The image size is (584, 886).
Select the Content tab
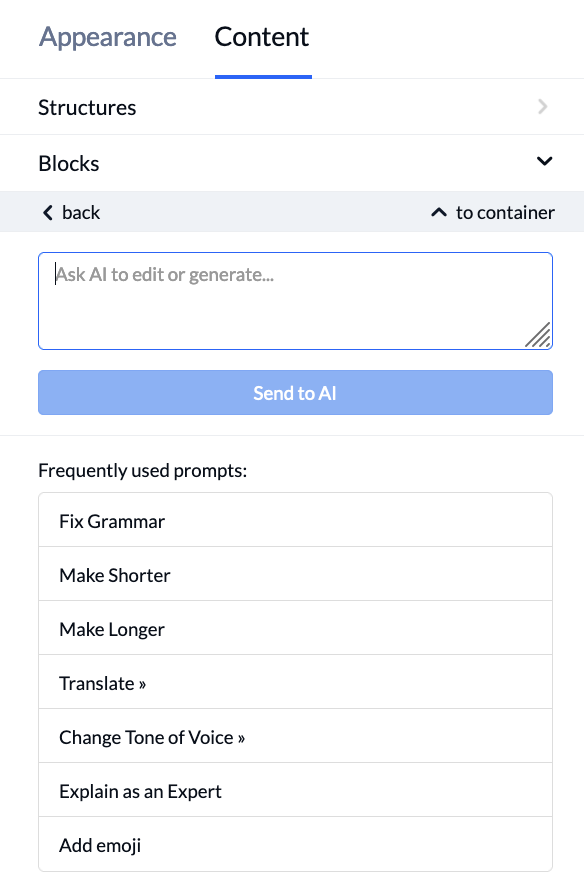[261, 37]
